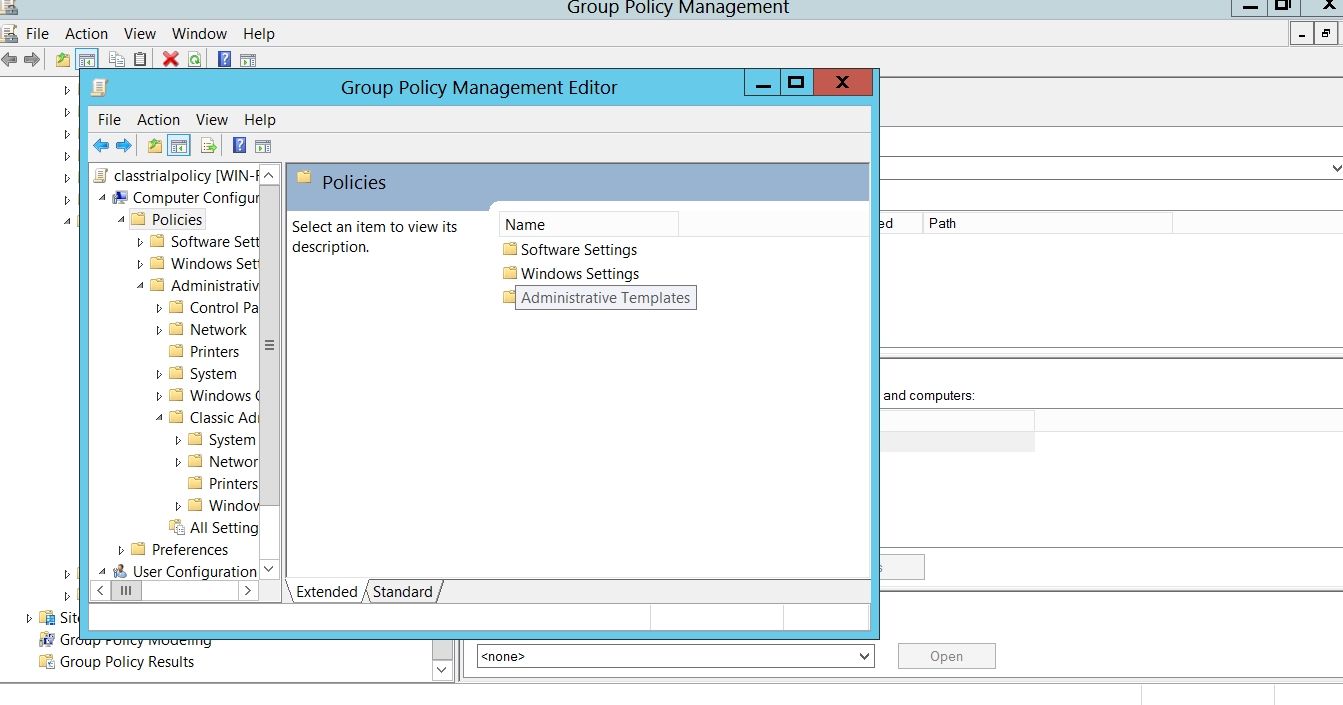This screenshot has height=705, width=1343.
Task: Open the <none> combo box dropdown
Action: pyautogui.click(x=864, y=657)
